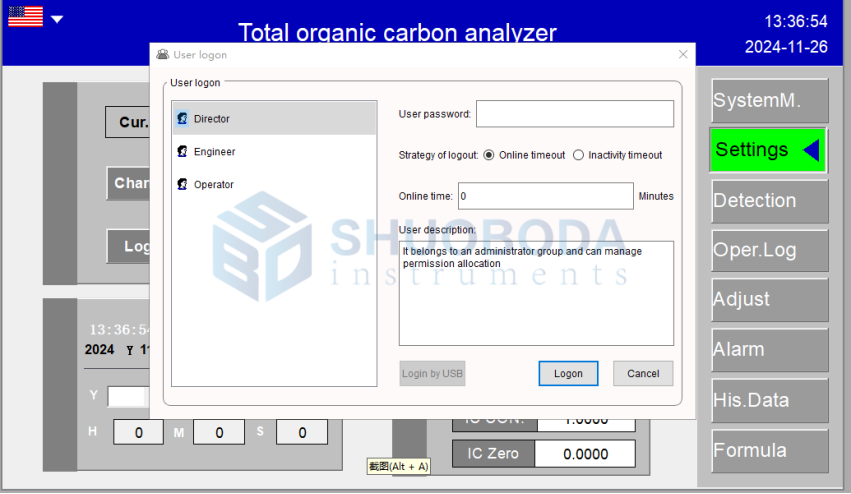Click the IC Zero label button
The height and width of the screenshot is (494, 851).
tap(493, 453)
